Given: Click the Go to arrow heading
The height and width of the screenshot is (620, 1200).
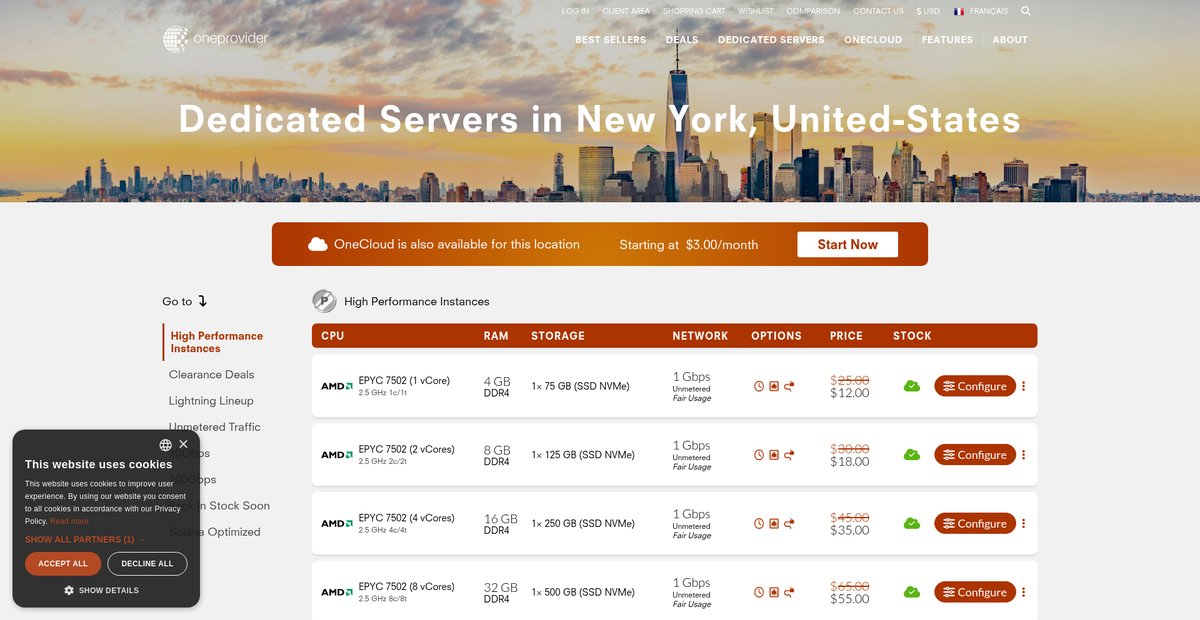Looking at the screenshot, I should tap(185, 301).
